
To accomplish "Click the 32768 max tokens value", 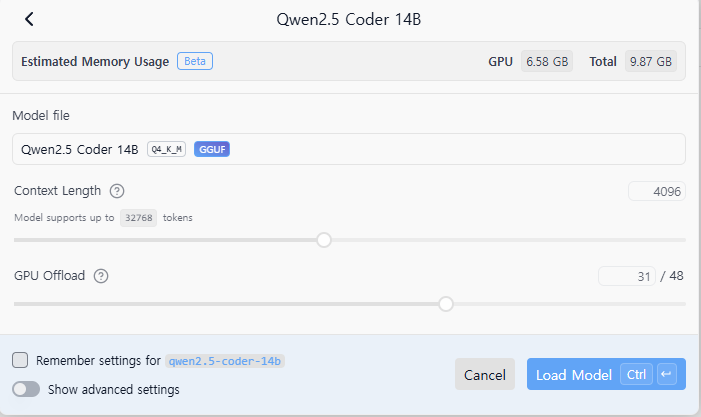I will click(139, 218).
